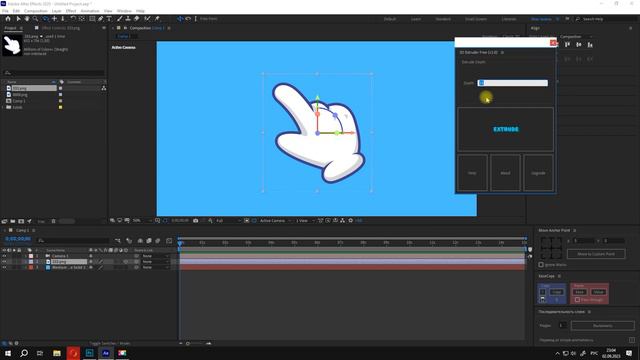This screenshot has width=640, height=360.
Task: Select the Pan Behind anchor point tool
Action: (82, 19)
